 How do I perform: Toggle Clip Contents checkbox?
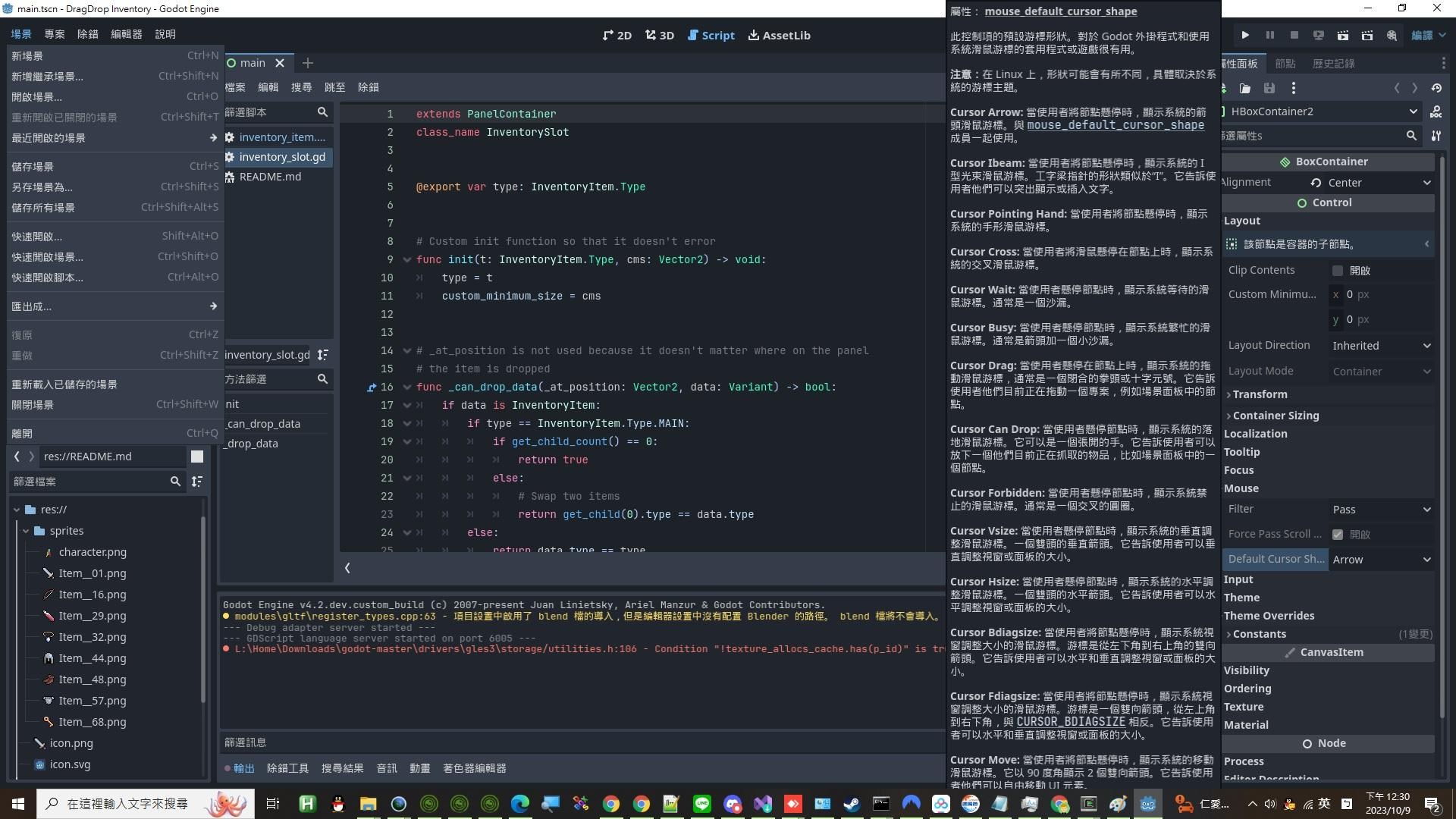click(x=1338, y=271)
